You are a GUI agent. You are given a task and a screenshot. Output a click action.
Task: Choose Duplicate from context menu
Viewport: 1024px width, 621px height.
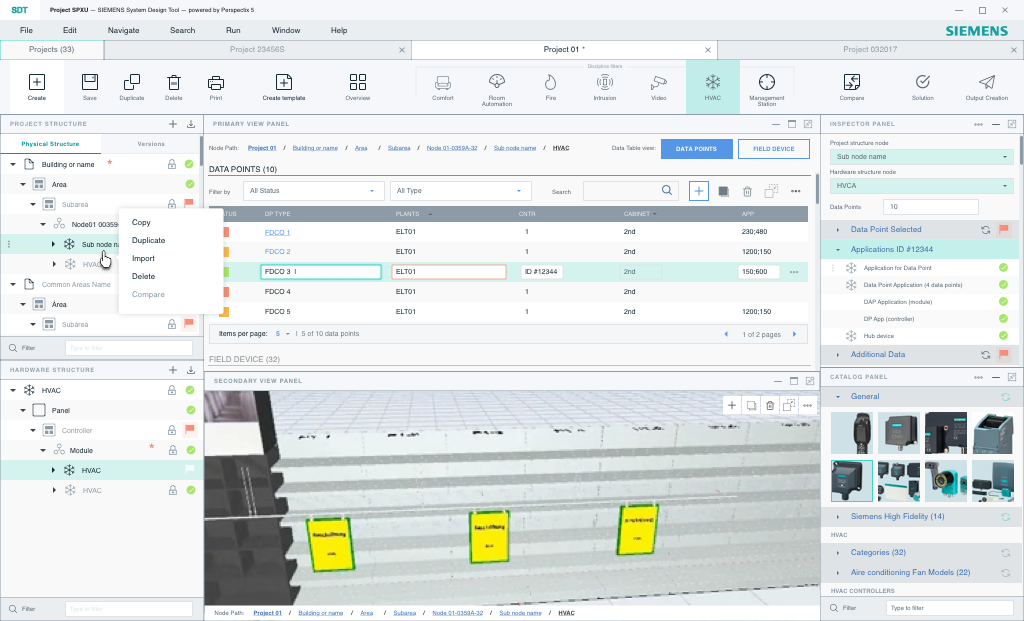coord(148,240)
